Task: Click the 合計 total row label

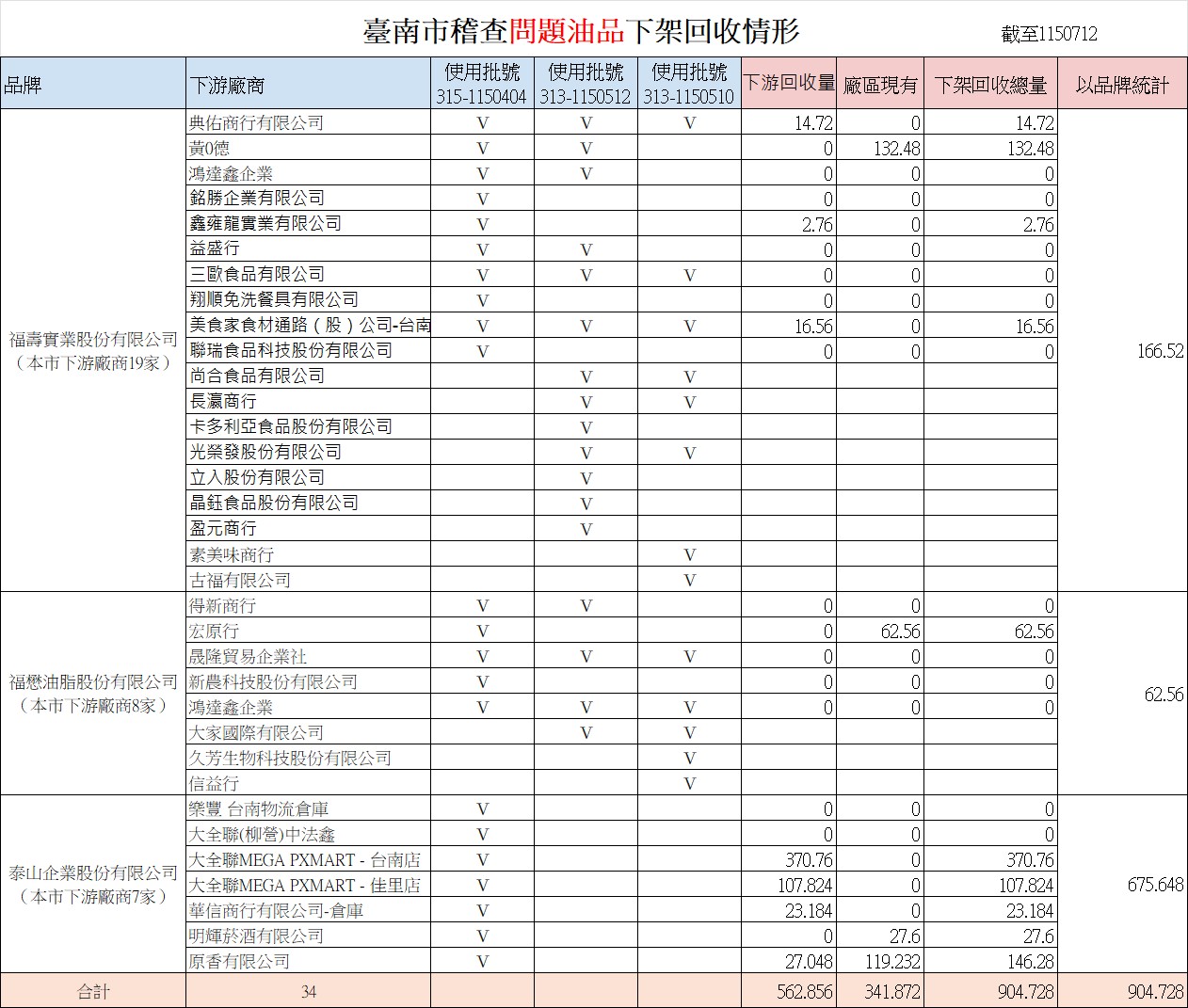Action: [93, 991]
